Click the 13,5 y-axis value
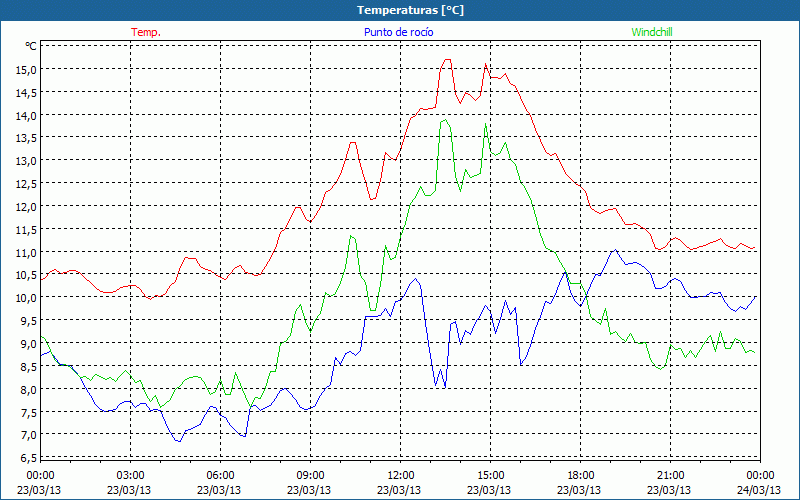The image size is (800, 500). (x=26, y=138)
